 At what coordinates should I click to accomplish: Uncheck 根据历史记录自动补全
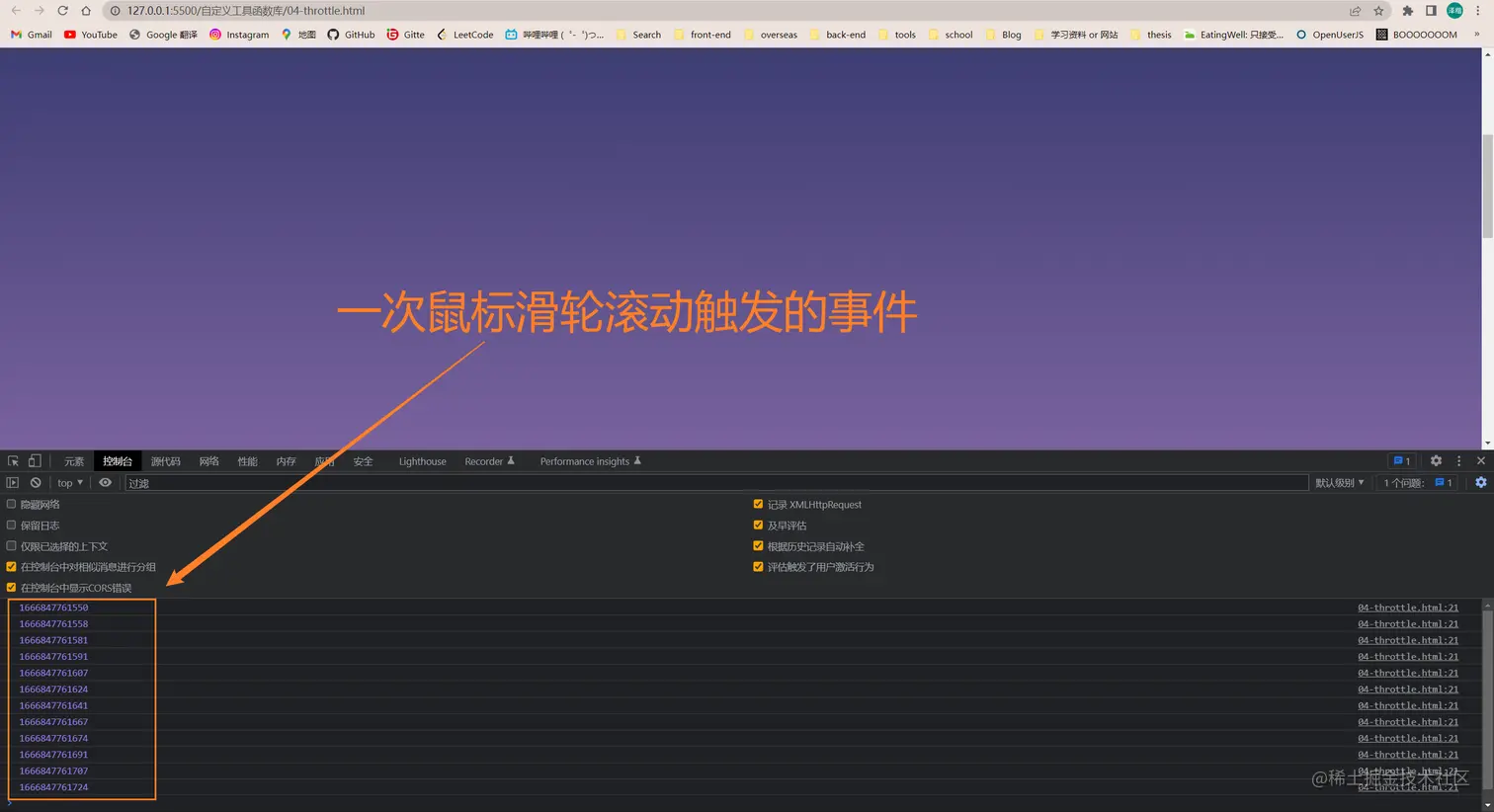point(758,546)
